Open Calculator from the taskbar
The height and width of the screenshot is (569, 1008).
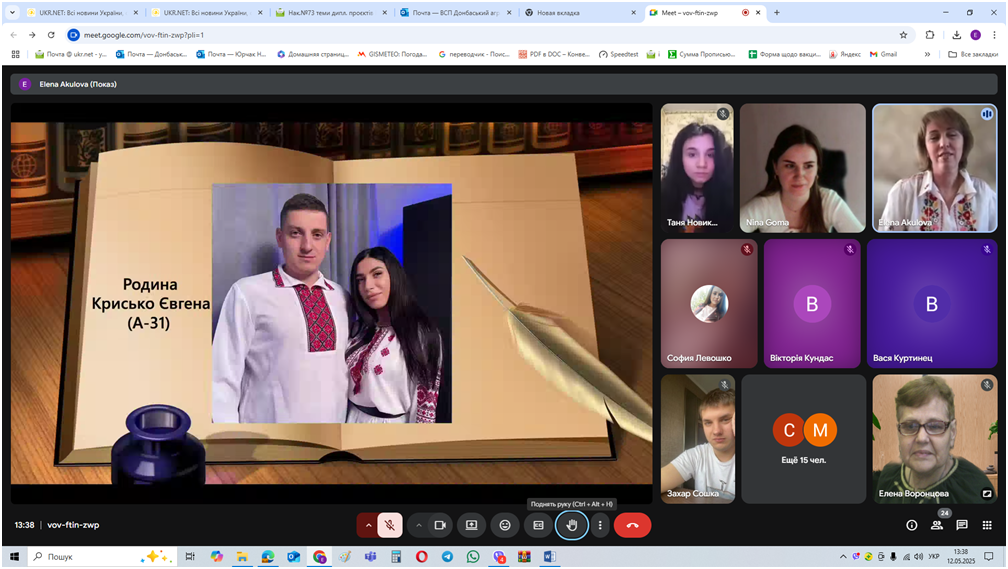pyautogui.click(x=396, y=557)
